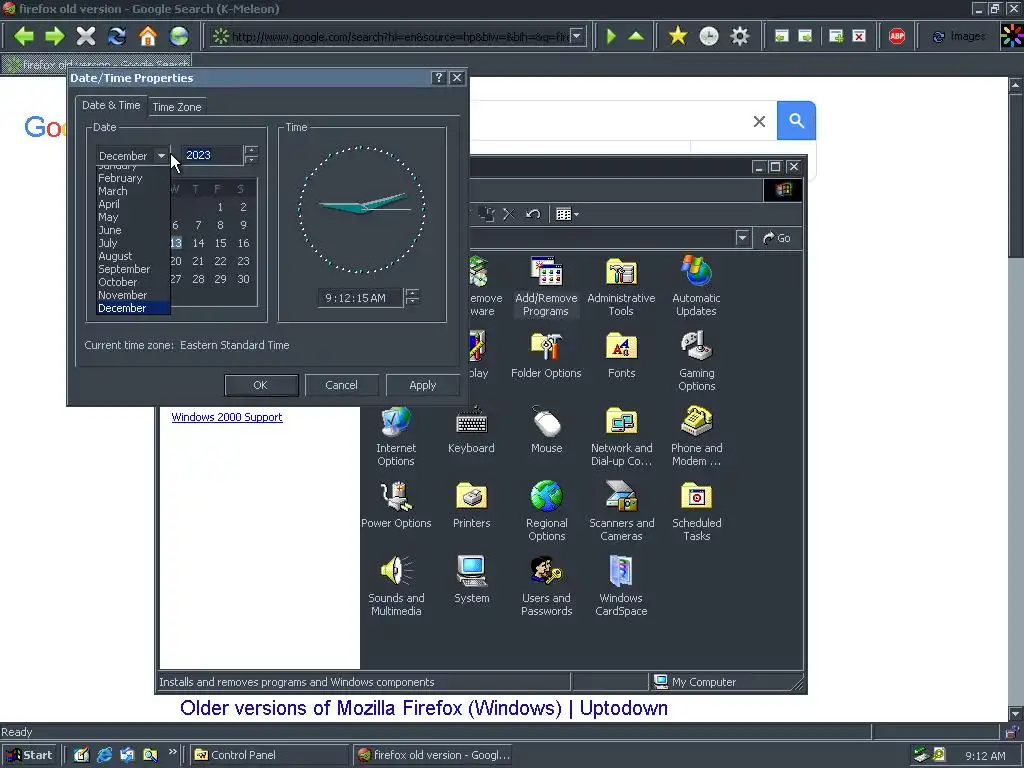Click the Undo icon in Control Panel toolbar

pyautogui.click(x=533, y=214)
